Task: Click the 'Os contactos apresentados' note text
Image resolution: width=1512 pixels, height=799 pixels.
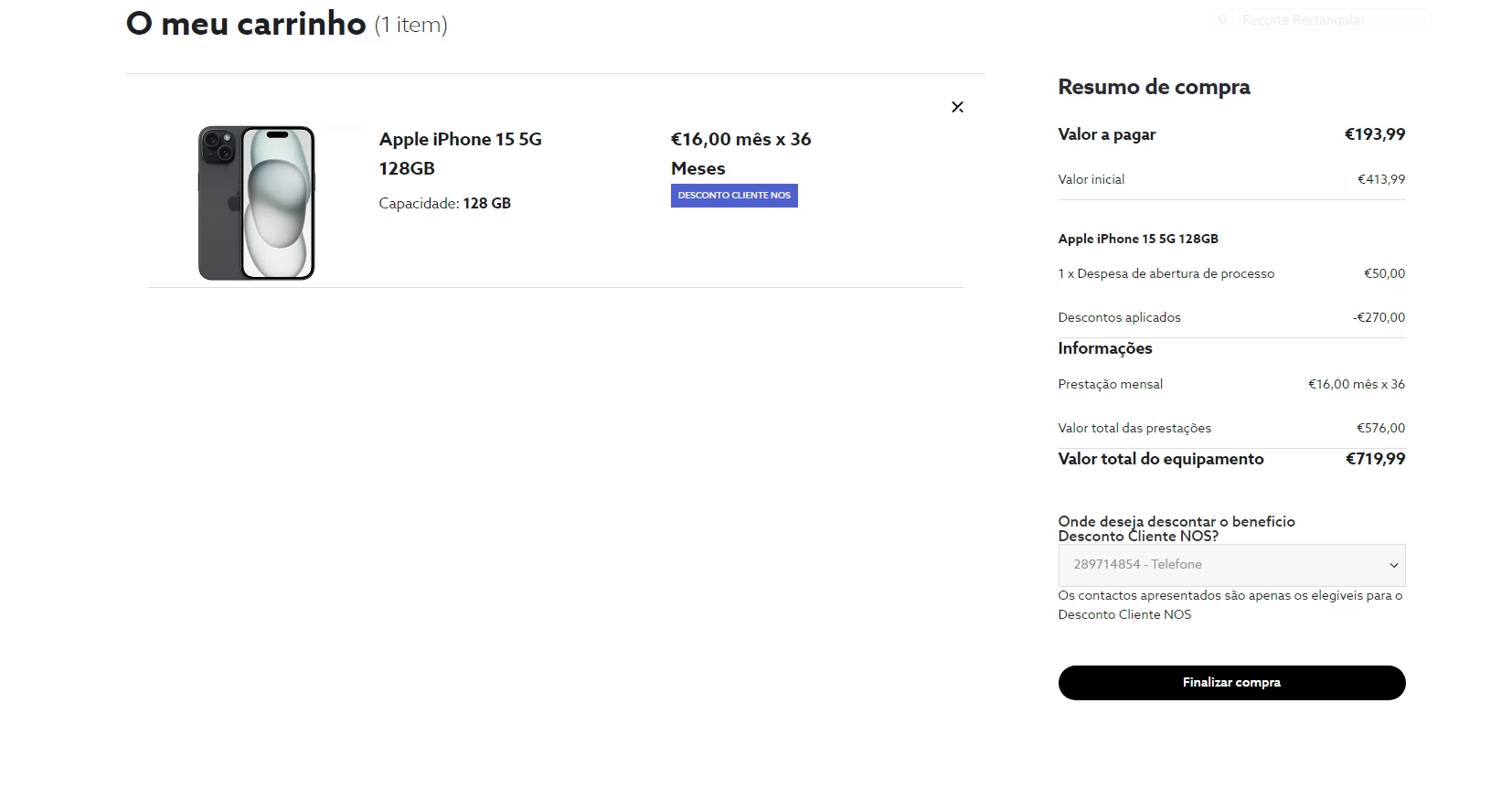Action: point(1230,605)
